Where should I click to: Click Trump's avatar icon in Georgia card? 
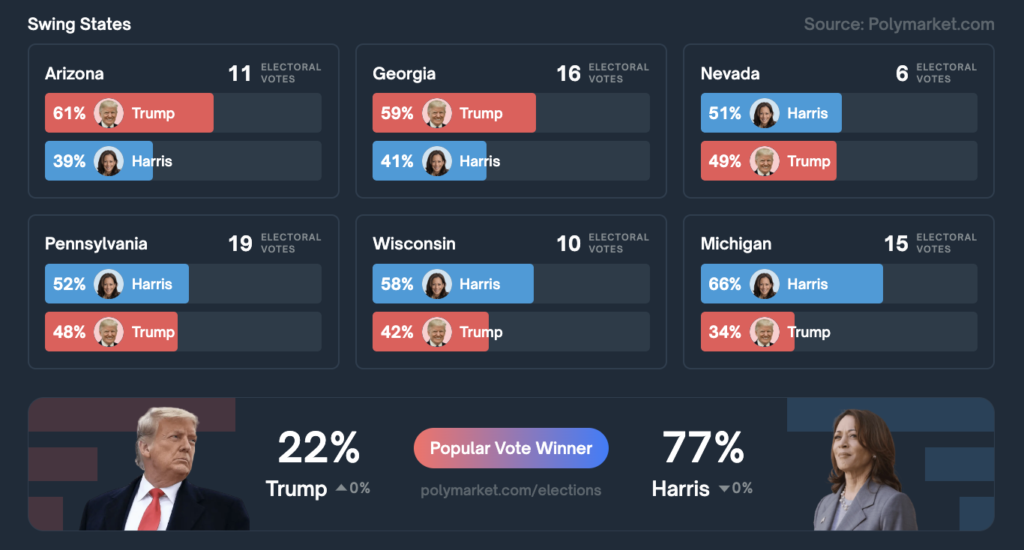437,113
